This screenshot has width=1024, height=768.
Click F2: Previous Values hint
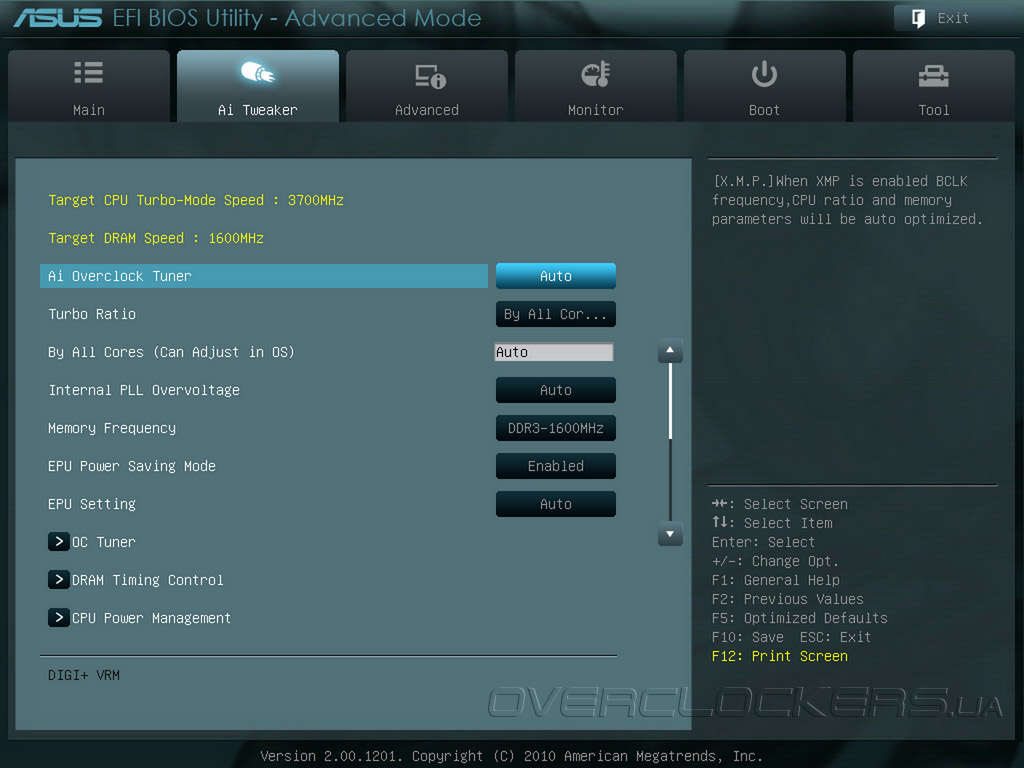coord(788,599)
